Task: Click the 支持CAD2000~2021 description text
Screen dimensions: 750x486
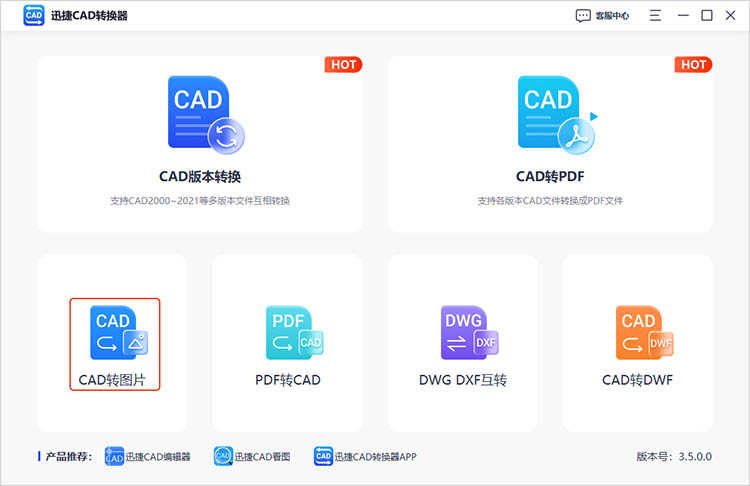Action: point(200,201)
